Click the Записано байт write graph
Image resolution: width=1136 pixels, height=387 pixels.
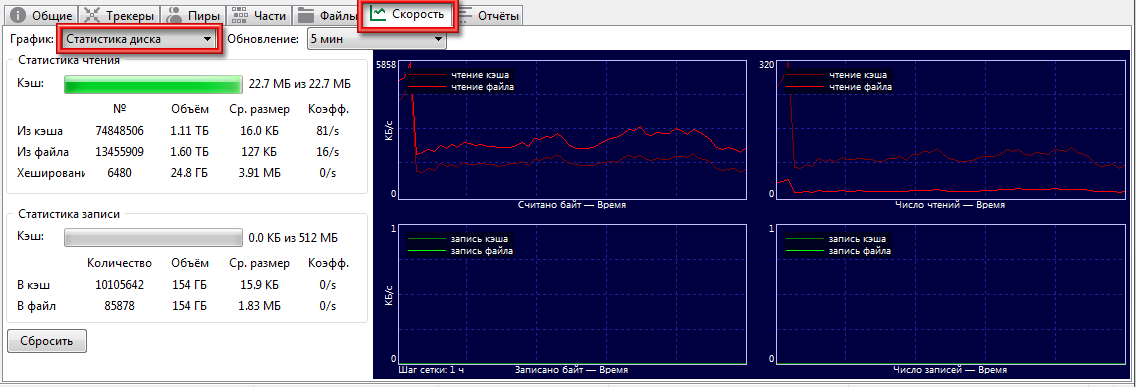click(x=572, y=294)
